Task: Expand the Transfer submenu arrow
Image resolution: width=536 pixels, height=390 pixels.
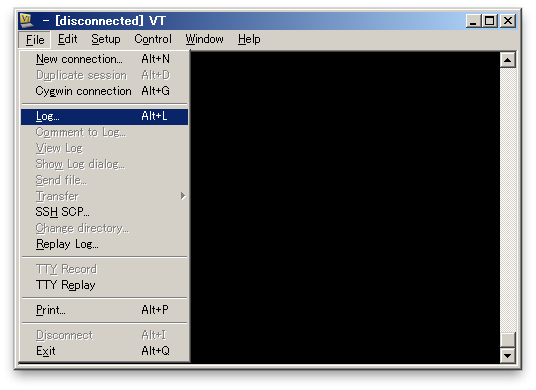Action: [x=183, y=196]
